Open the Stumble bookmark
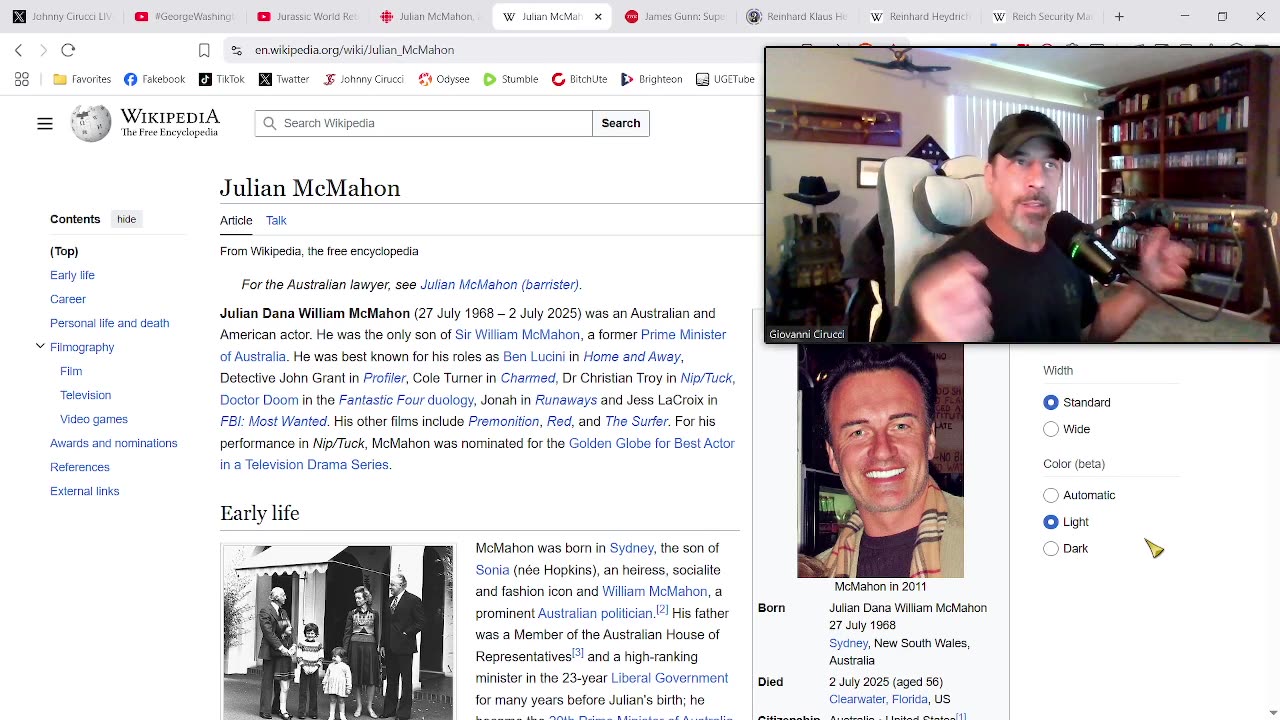1280x720 pixels. point(510,79)
